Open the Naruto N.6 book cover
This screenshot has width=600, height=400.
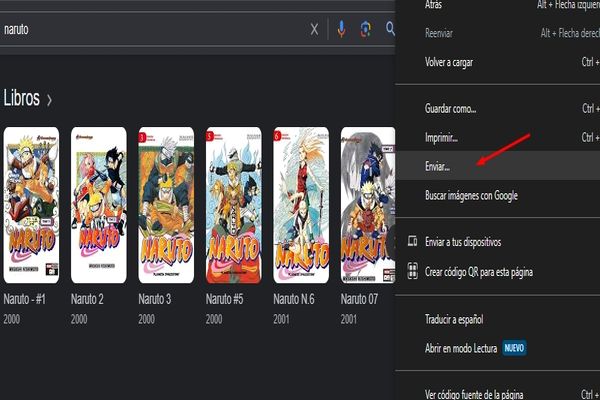click(x=301, y=205)
